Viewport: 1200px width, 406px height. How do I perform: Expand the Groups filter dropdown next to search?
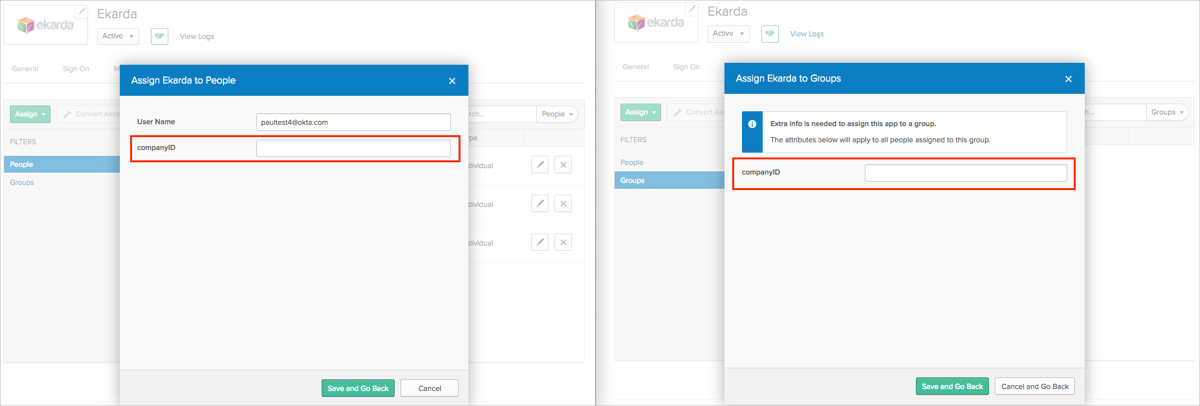coord(1168,112)
